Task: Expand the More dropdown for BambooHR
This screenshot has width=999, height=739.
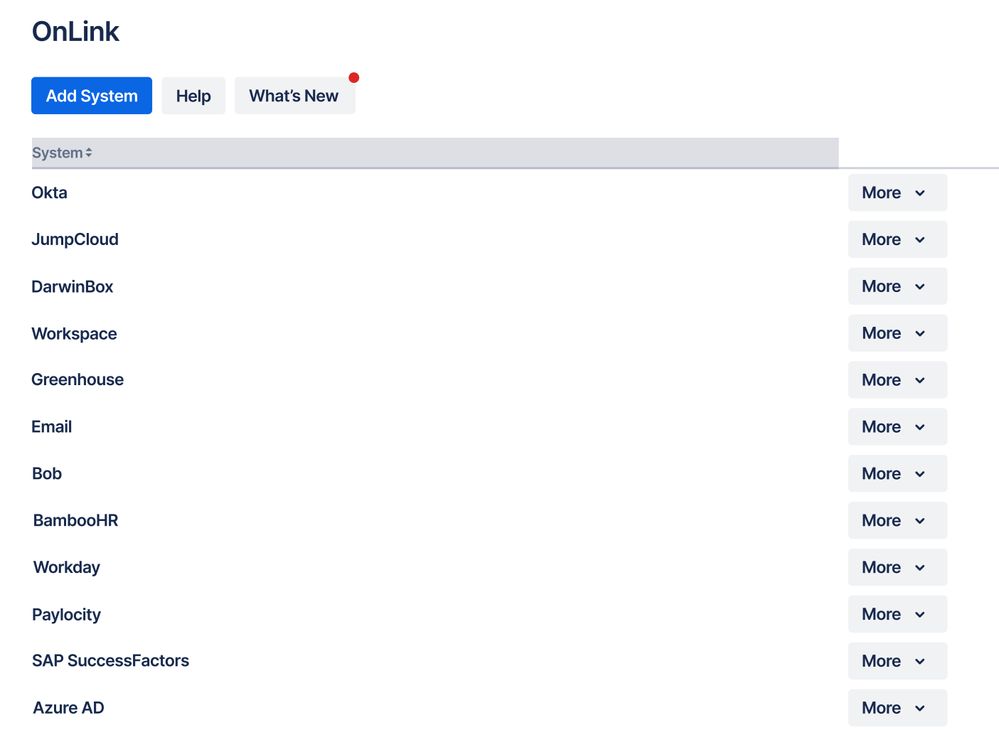Action: pyautogui.click(x=897, y=520)
